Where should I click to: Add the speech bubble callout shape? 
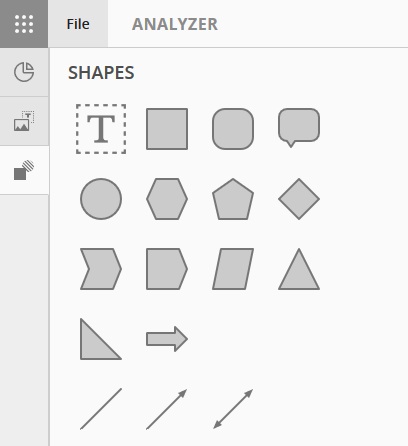pos(299,128)
